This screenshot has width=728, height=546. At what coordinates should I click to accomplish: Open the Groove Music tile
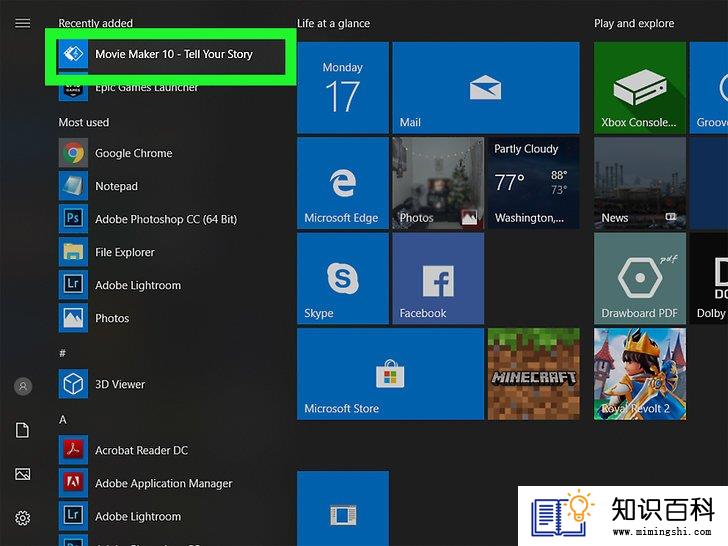pos(708,88)
